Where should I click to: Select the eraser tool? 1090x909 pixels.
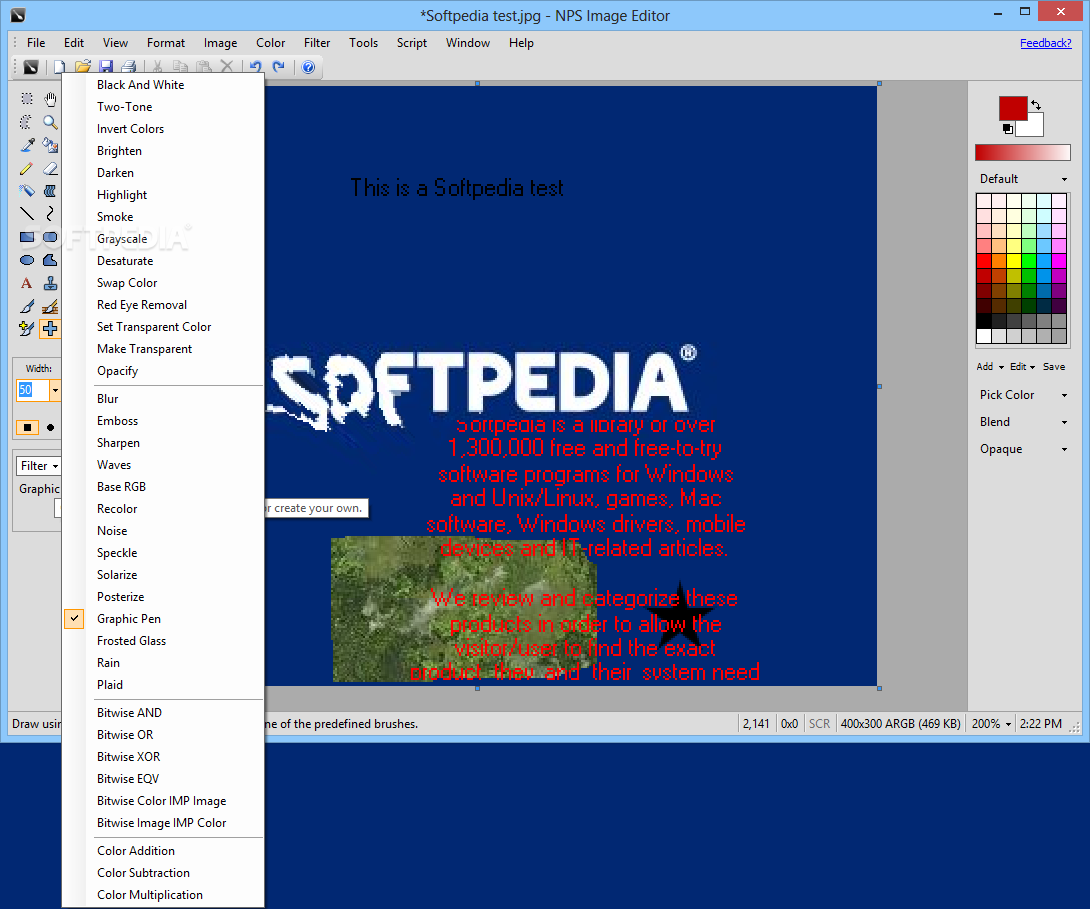coord(50,168)
